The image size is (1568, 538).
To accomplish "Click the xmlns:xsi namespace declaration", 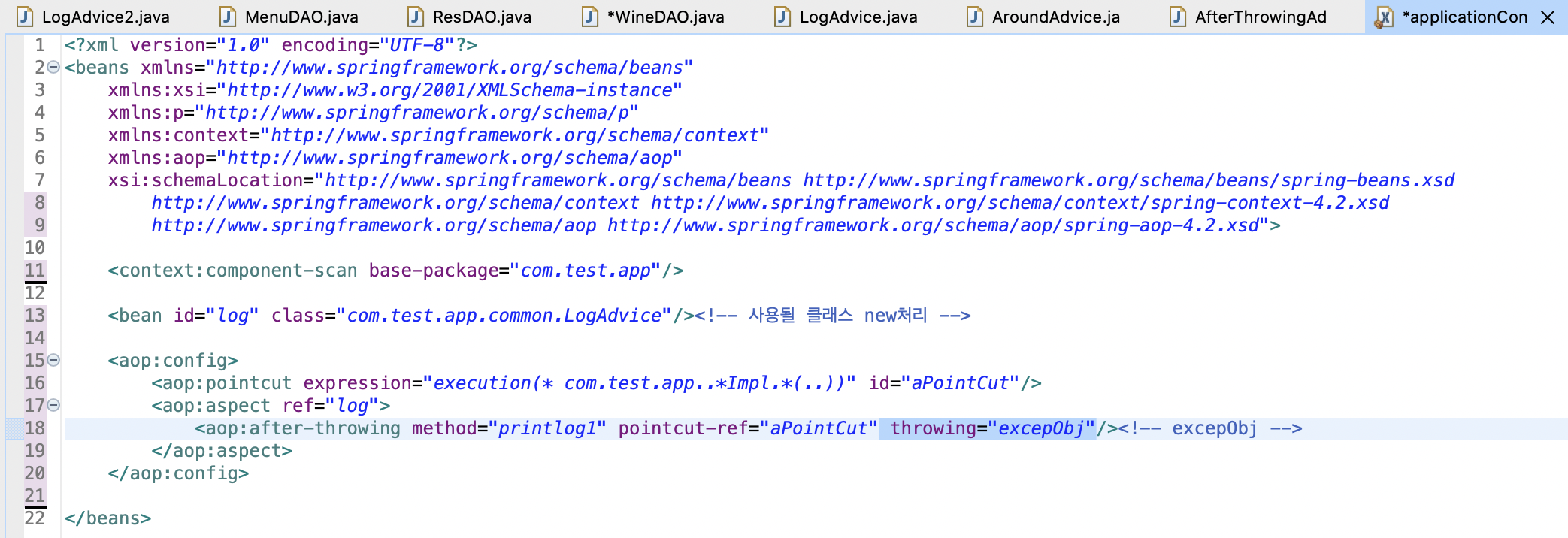I will 395,90.
